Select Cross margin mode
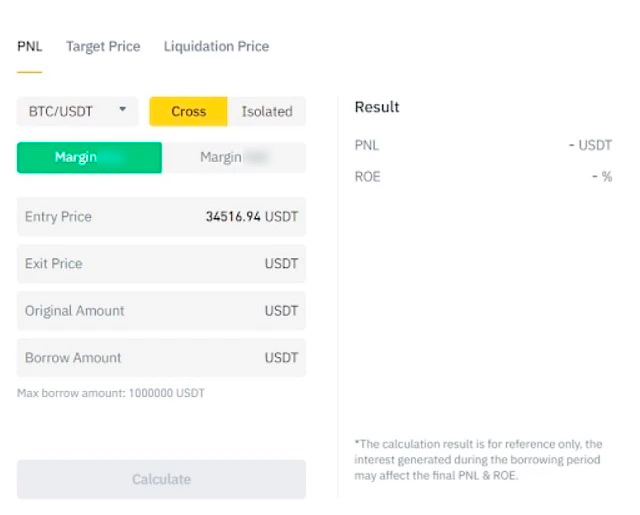Screen dimensions: 640x515 pos(188,111)
